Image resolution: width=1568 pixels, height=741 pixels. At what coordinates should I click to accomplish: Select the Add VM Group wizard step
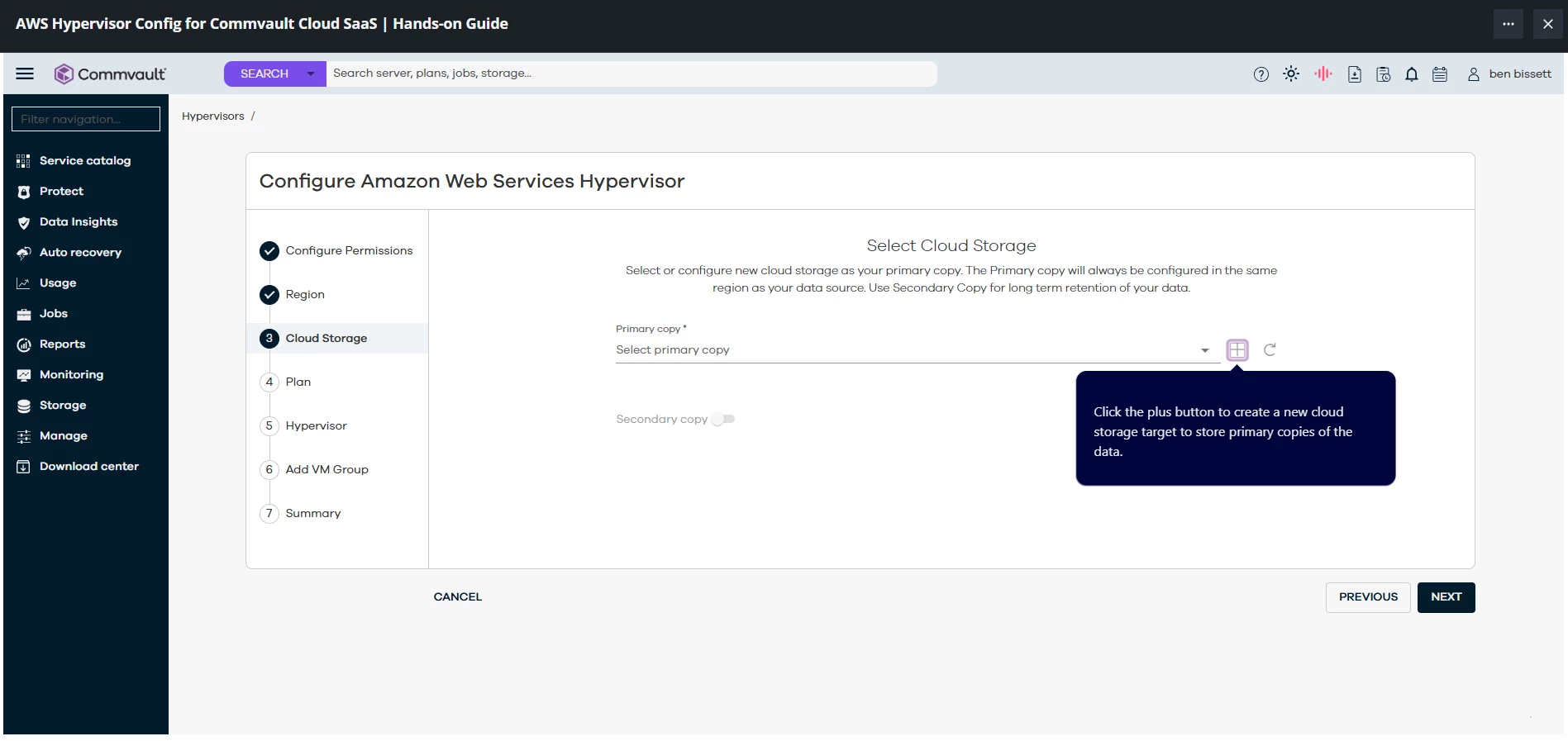pos(315,470)
